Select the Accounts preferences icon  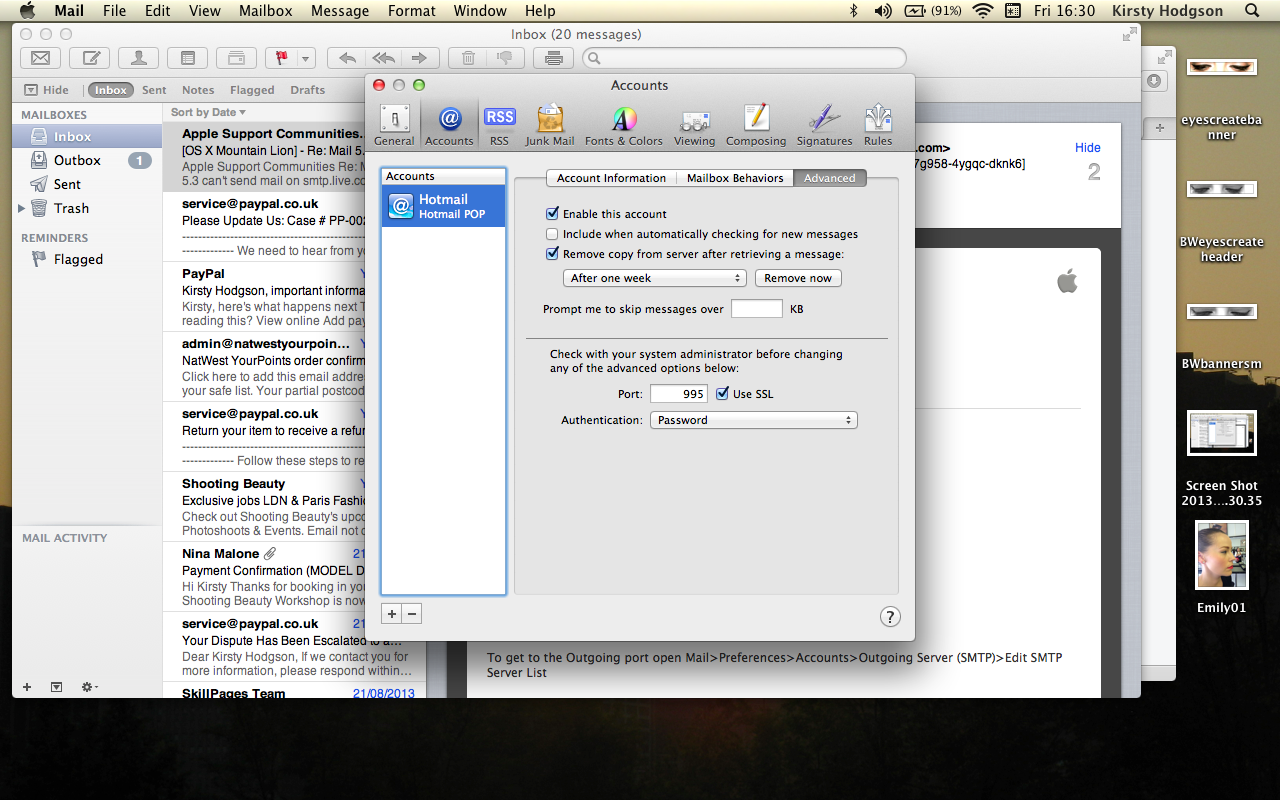pos(449,125)
